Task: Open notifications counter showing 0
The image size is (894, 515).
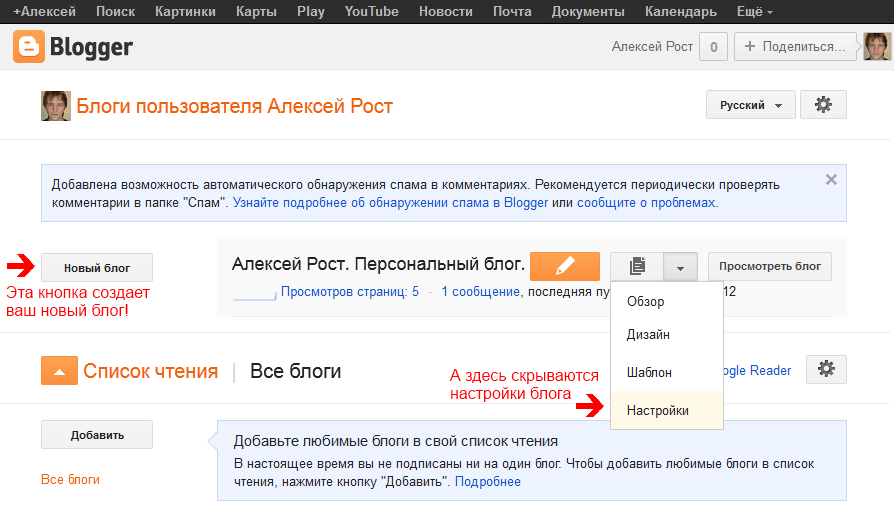Action: point(713,47)
